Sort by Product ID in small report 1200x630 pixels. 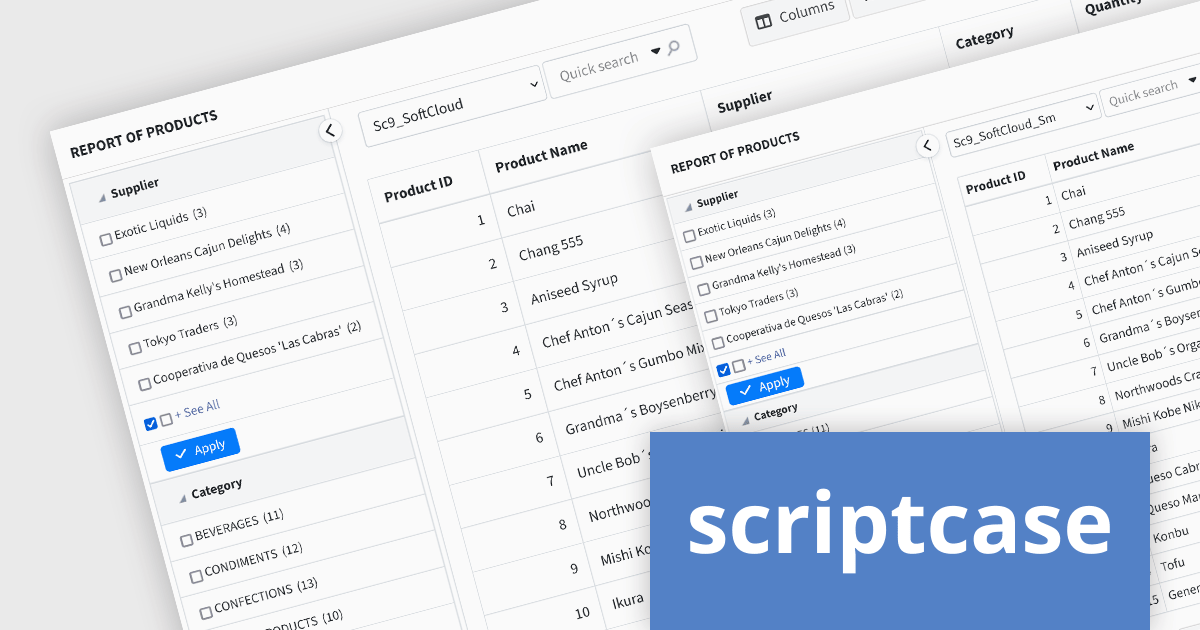[x=996, y=182]
